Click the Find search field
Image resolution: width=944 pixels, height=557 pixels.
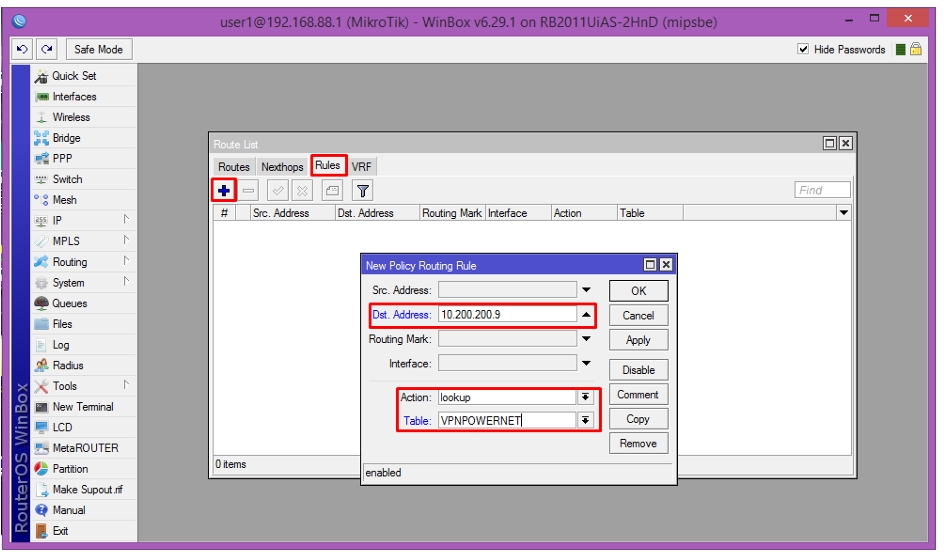click(x=822, y=190)
